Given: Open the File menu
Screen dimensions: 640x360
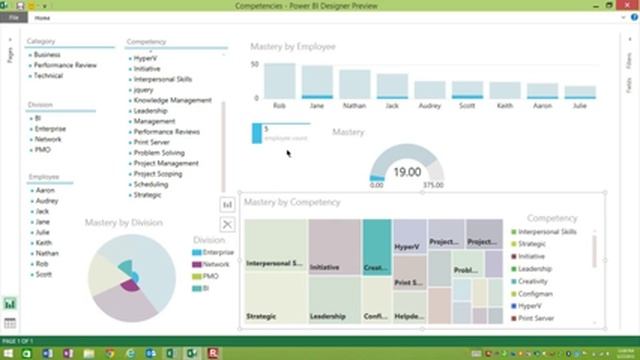Looking at the screenshot, I should pos(14,18).
